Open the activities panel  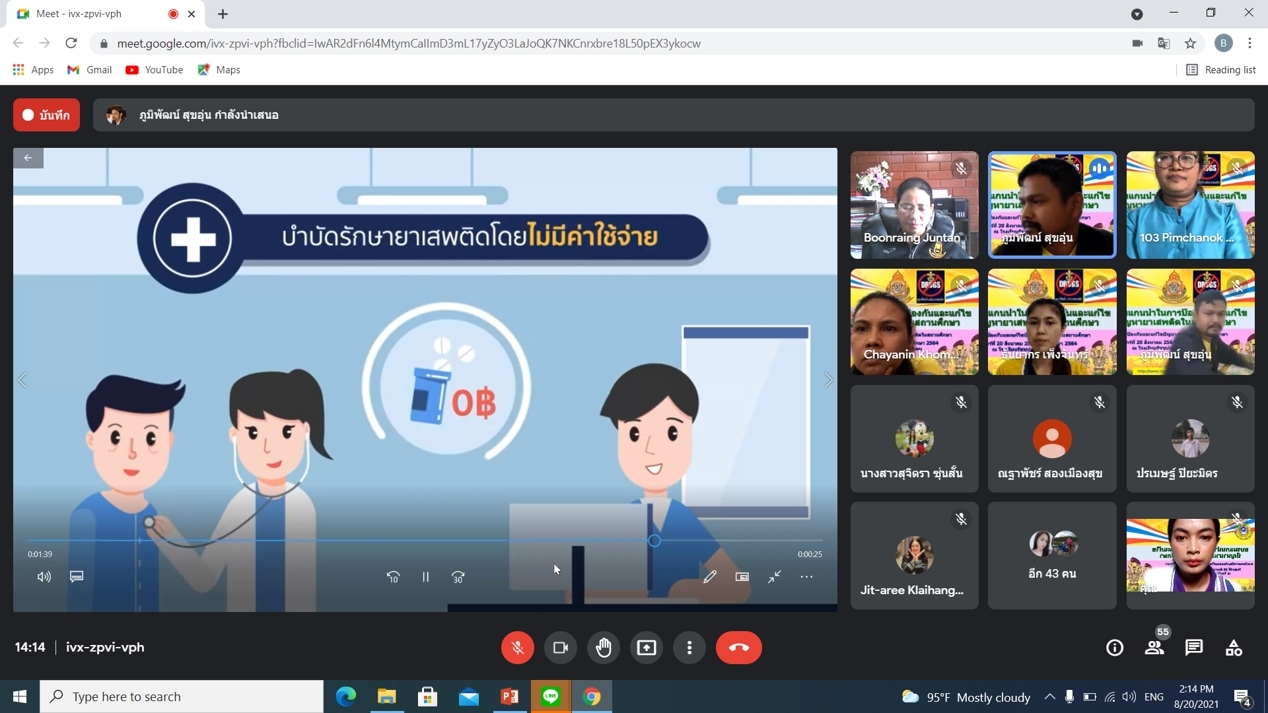tap(1234, 648)
